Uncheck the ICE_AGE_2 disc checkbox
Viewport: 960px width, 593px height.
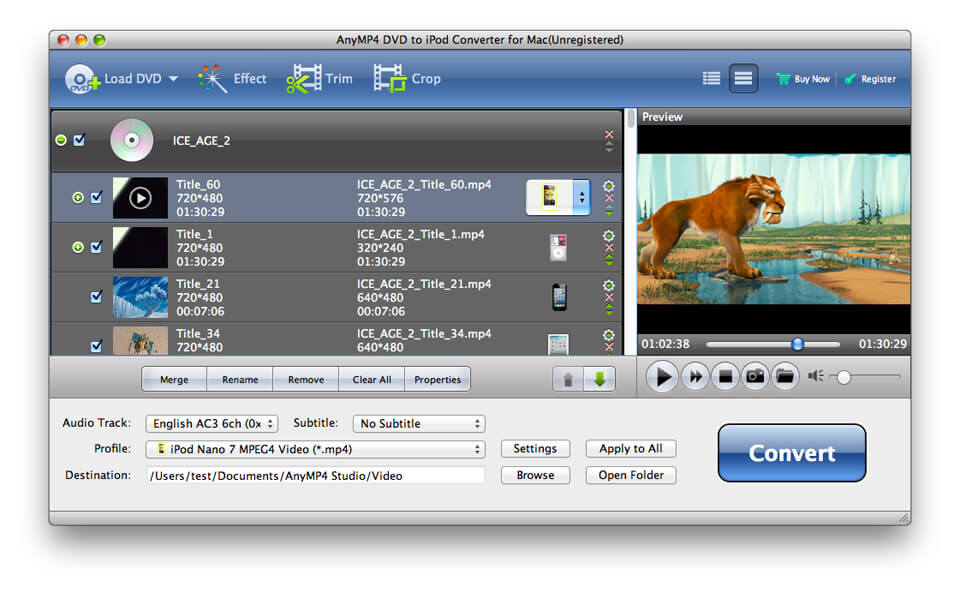79,140
